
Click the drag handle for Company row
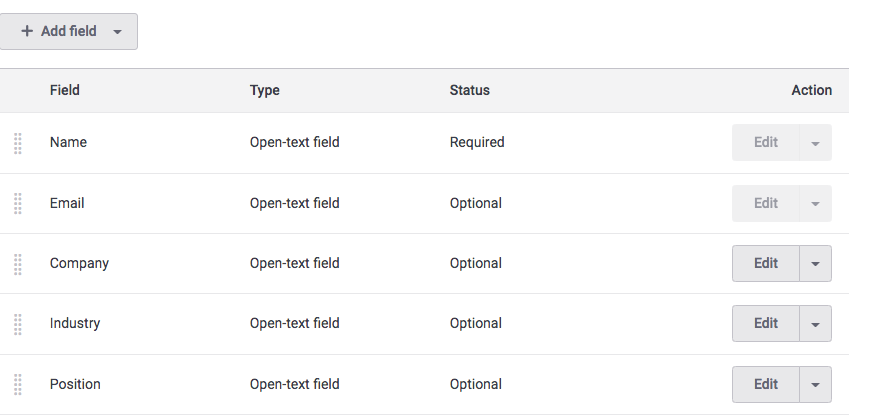[18, 264]
